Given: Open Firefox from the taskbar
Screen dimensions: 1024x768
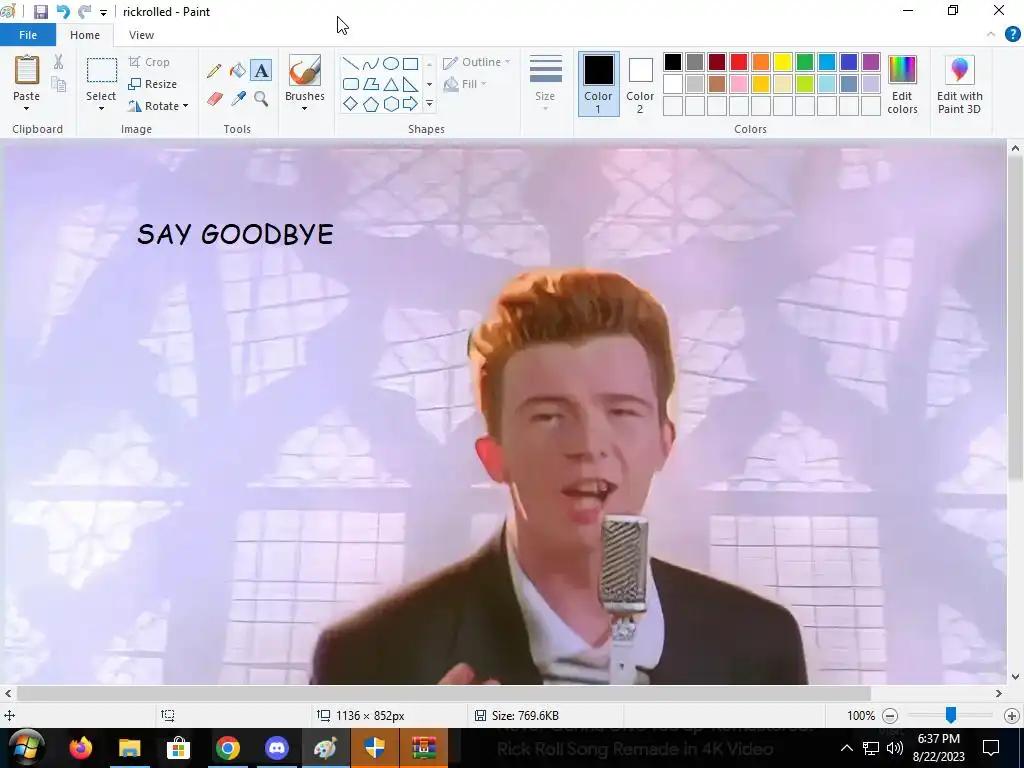Looking at the screenshot, I should 81,748.
